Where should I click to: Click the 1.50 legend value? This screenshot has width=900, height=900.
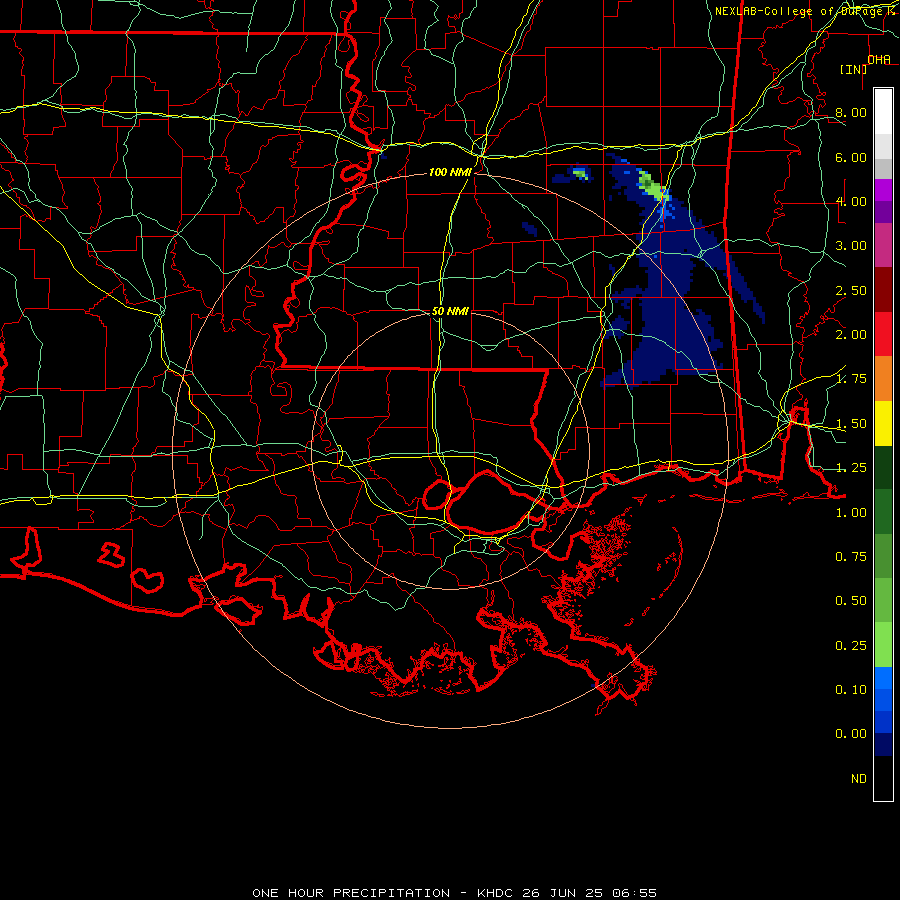point(850,424)
